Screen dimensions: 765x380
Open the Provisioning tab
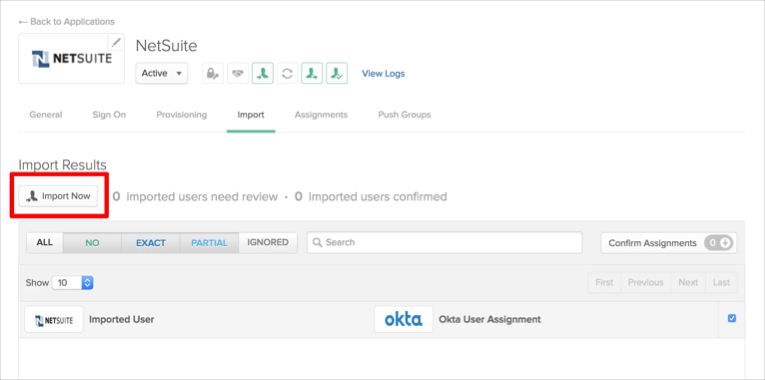(181, 115)
